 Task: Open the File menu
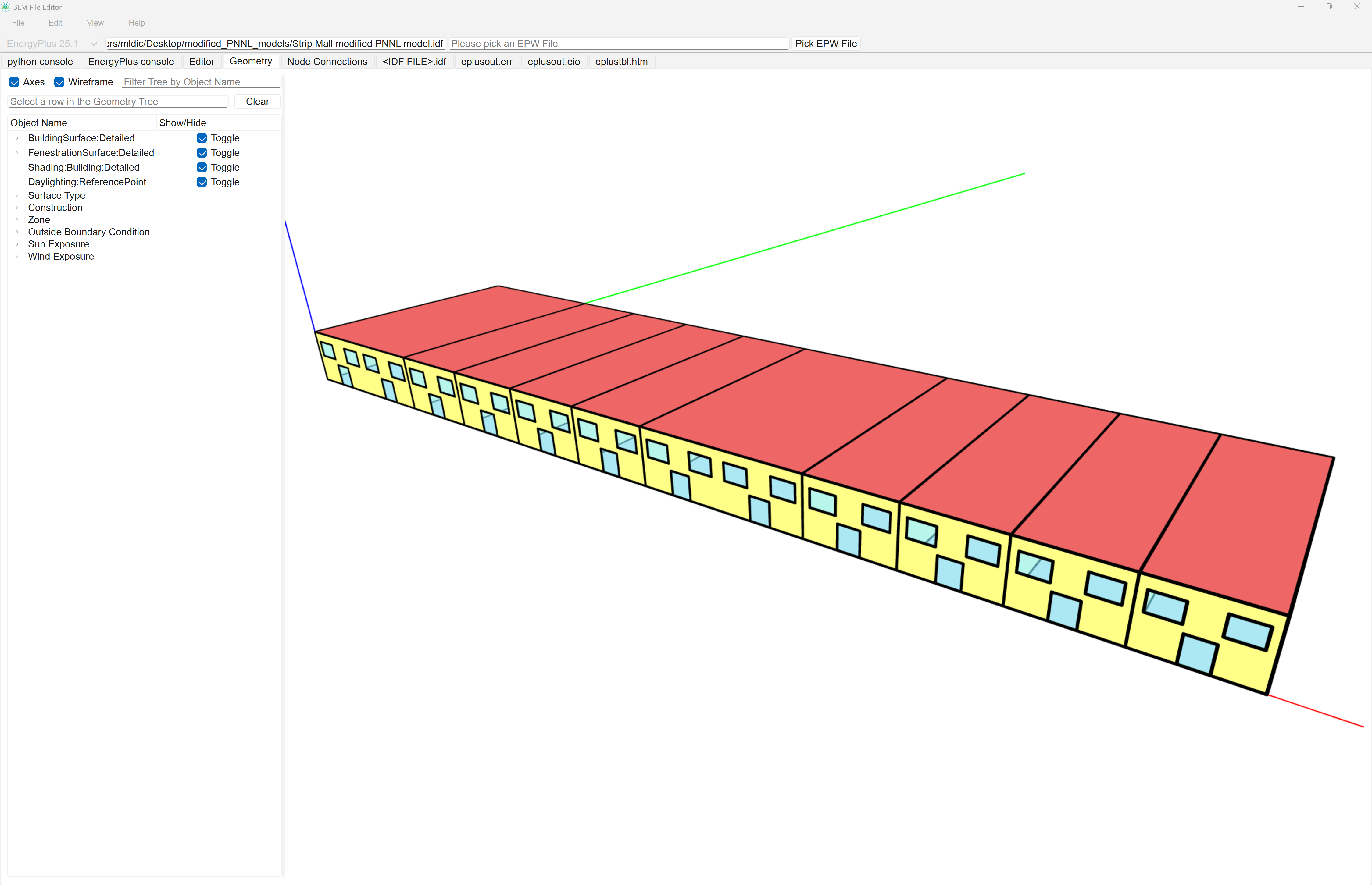tap(18, 23)
